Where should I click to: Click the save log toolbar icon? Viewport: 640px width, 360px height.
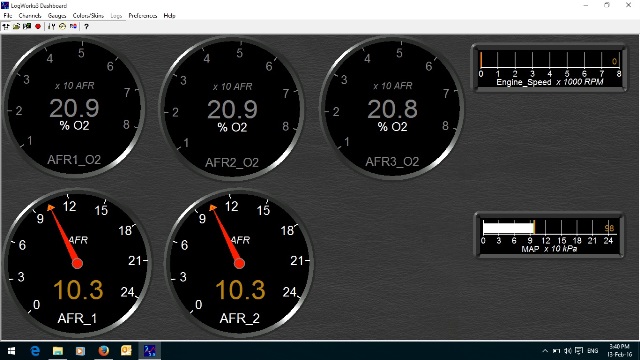coord(27,27)
